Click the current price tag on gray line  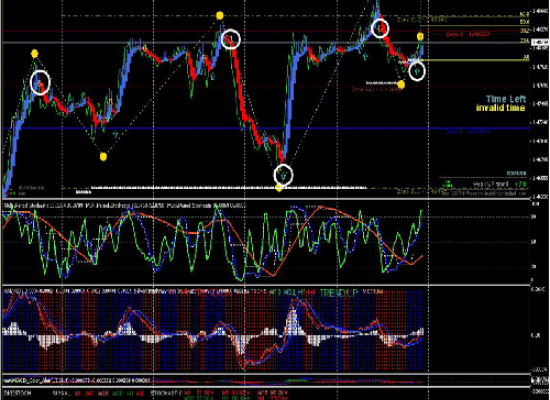point(540,42)
